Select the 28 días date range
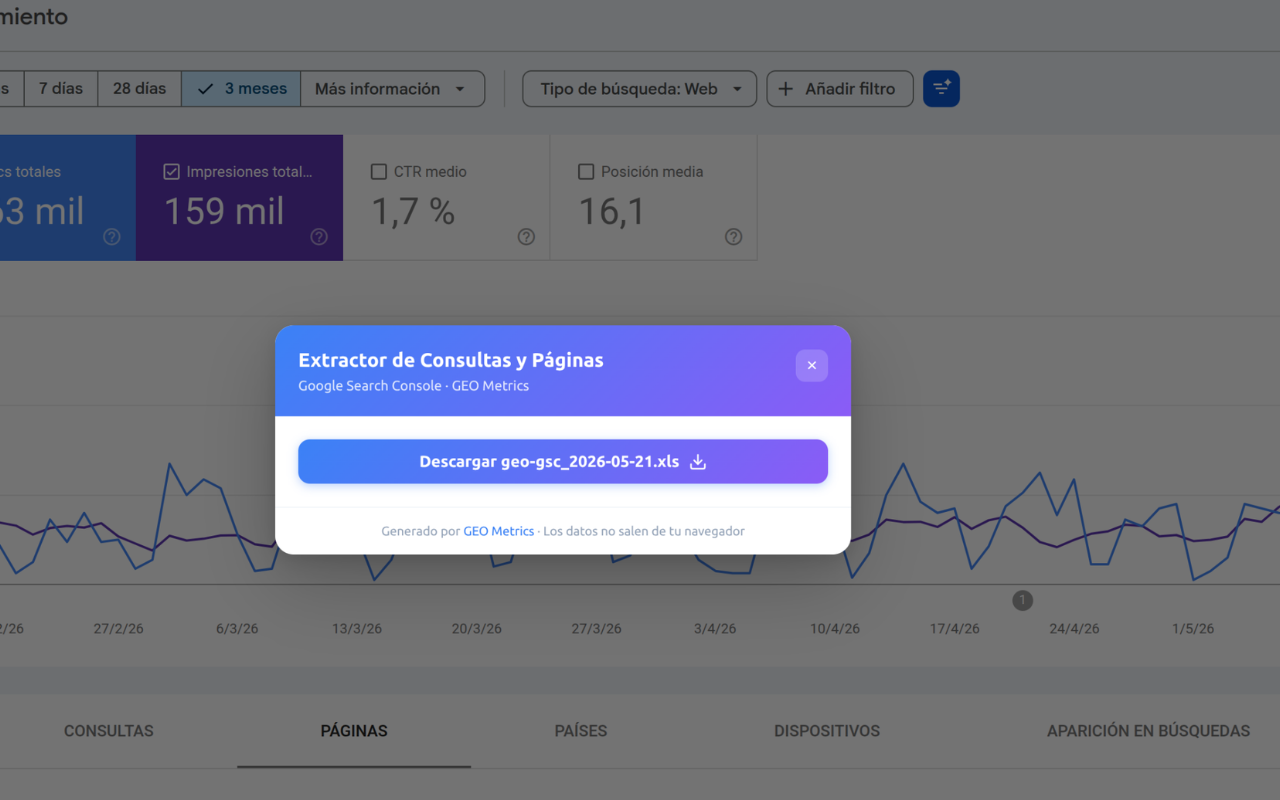 click(x=139, y=89)
